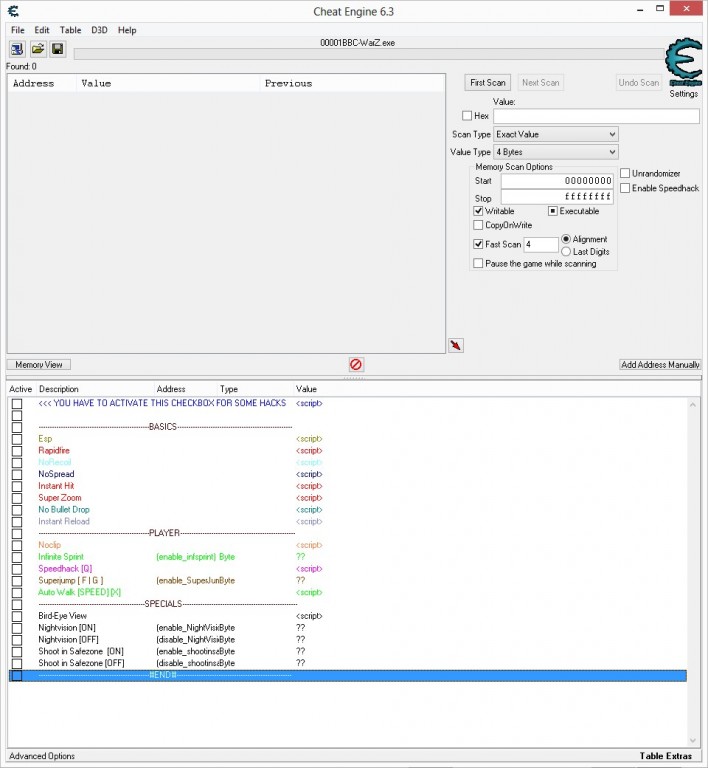This screenshot has height=768, width=708.
Task: Open the D3D menu
Action: [x=100, y=31]
